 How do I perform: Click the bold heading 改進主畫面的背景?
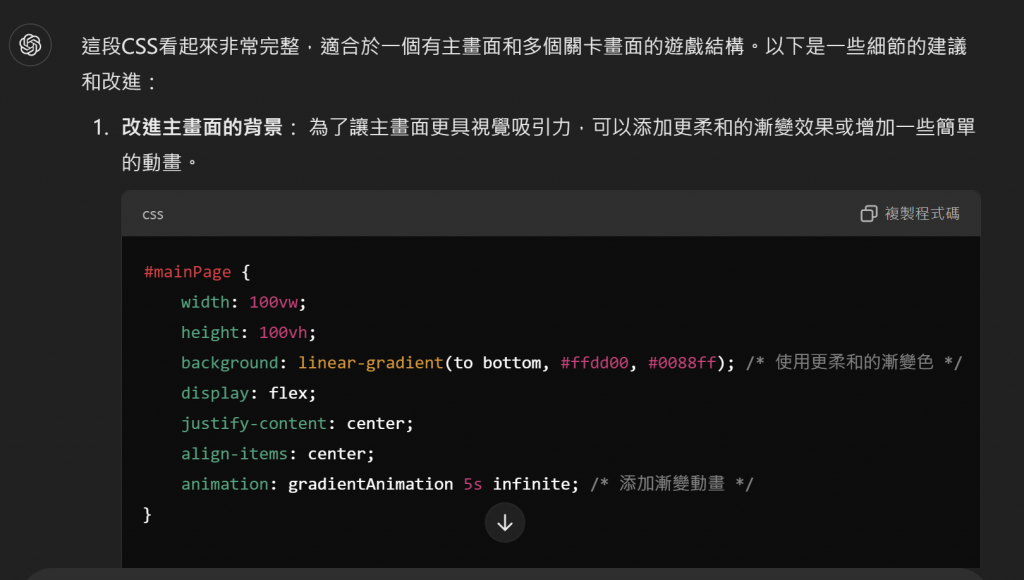202,127
